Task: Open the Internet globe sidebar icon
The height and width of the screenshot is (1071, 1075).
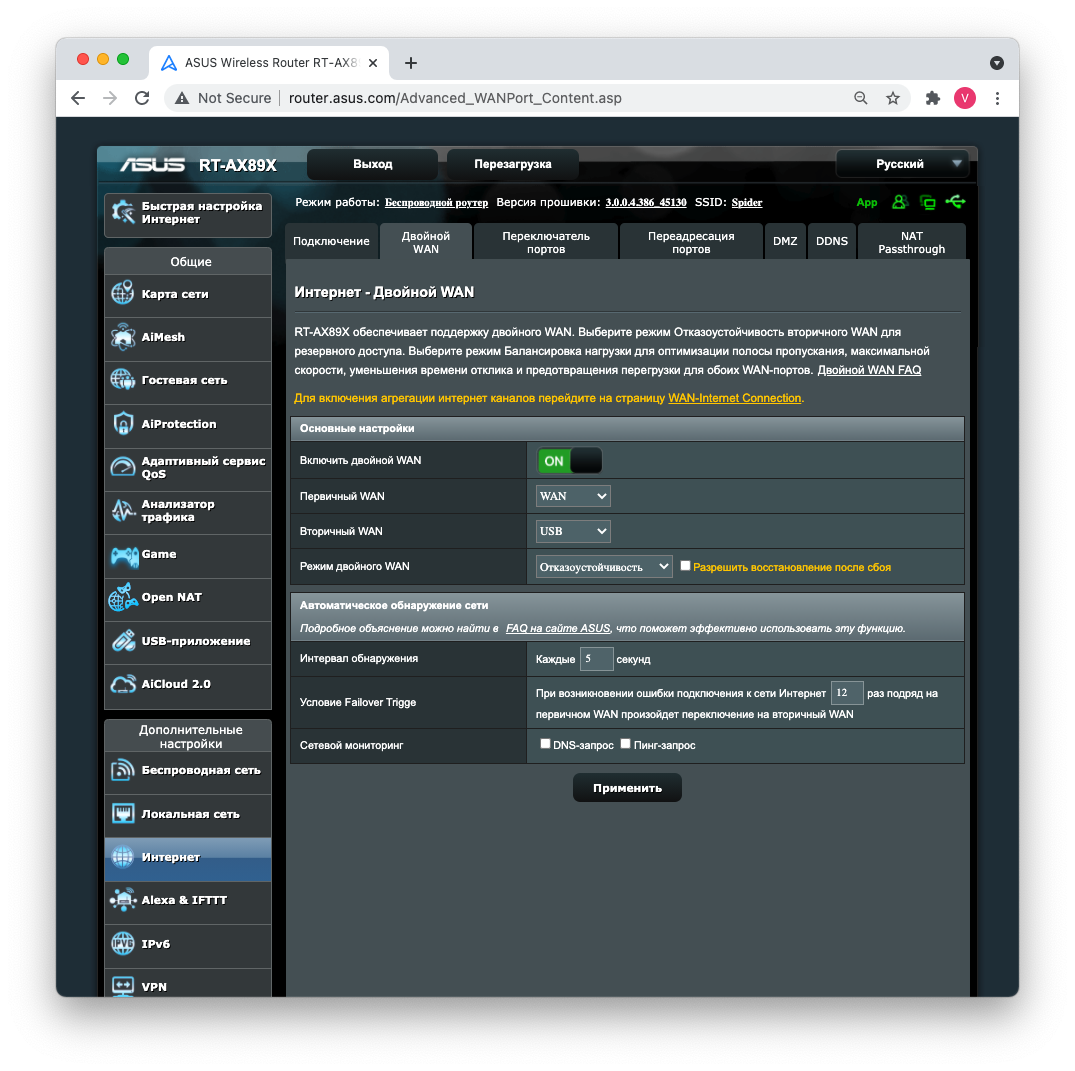Action: click(x=123, y=857)
